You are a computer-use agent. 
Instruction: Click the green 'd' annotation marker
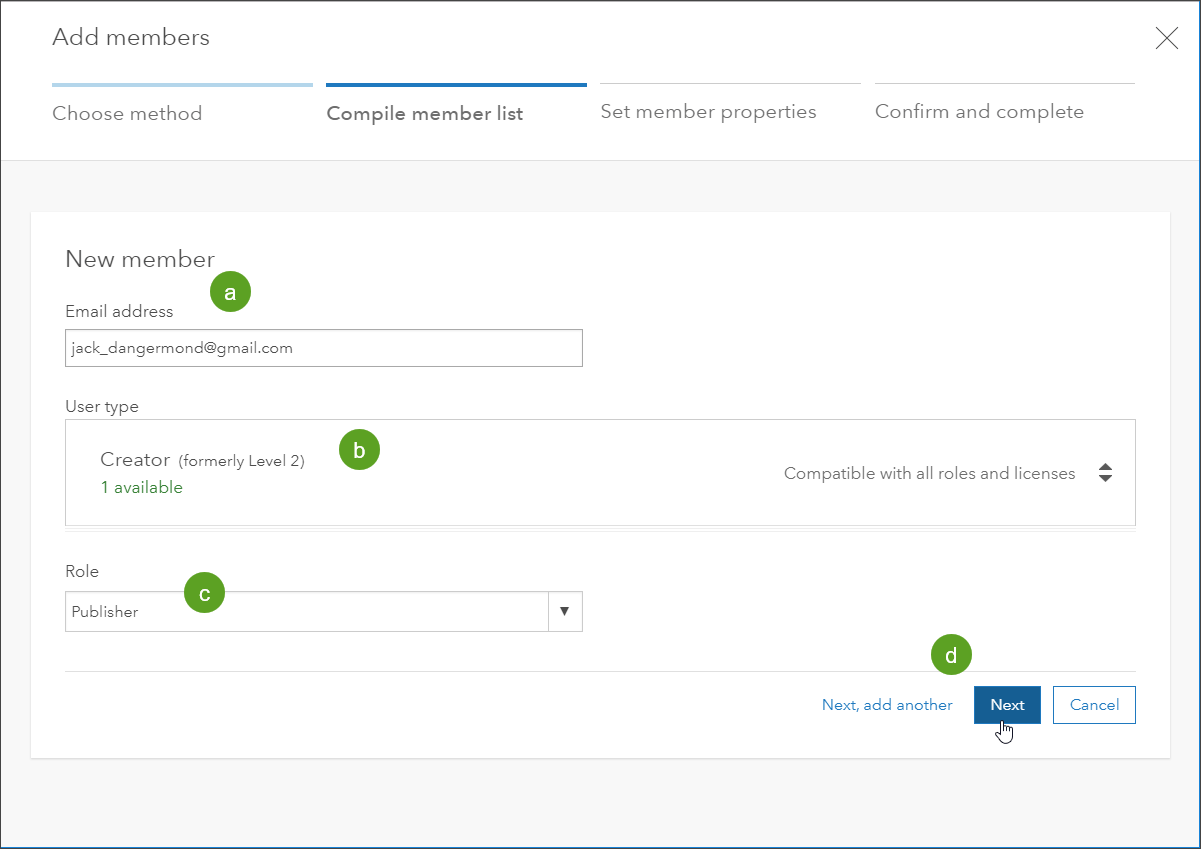951,656
